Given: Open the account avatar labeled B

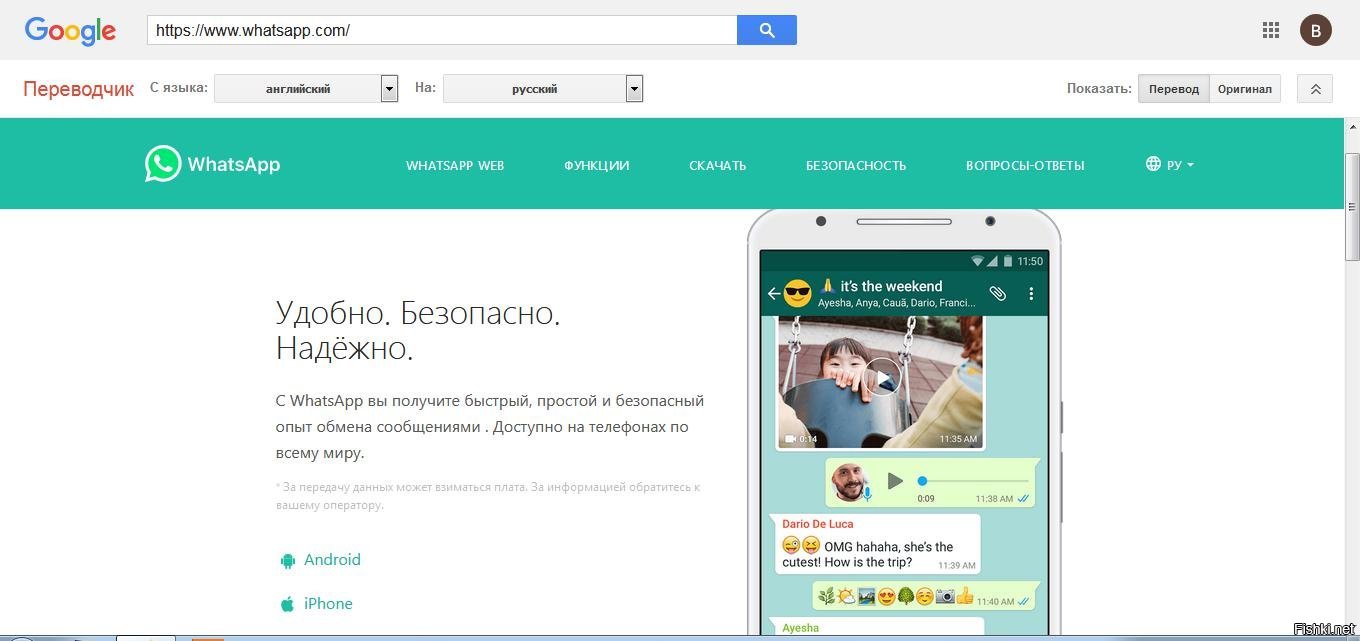Looking at the screenshot, I should coord(1315,30).
